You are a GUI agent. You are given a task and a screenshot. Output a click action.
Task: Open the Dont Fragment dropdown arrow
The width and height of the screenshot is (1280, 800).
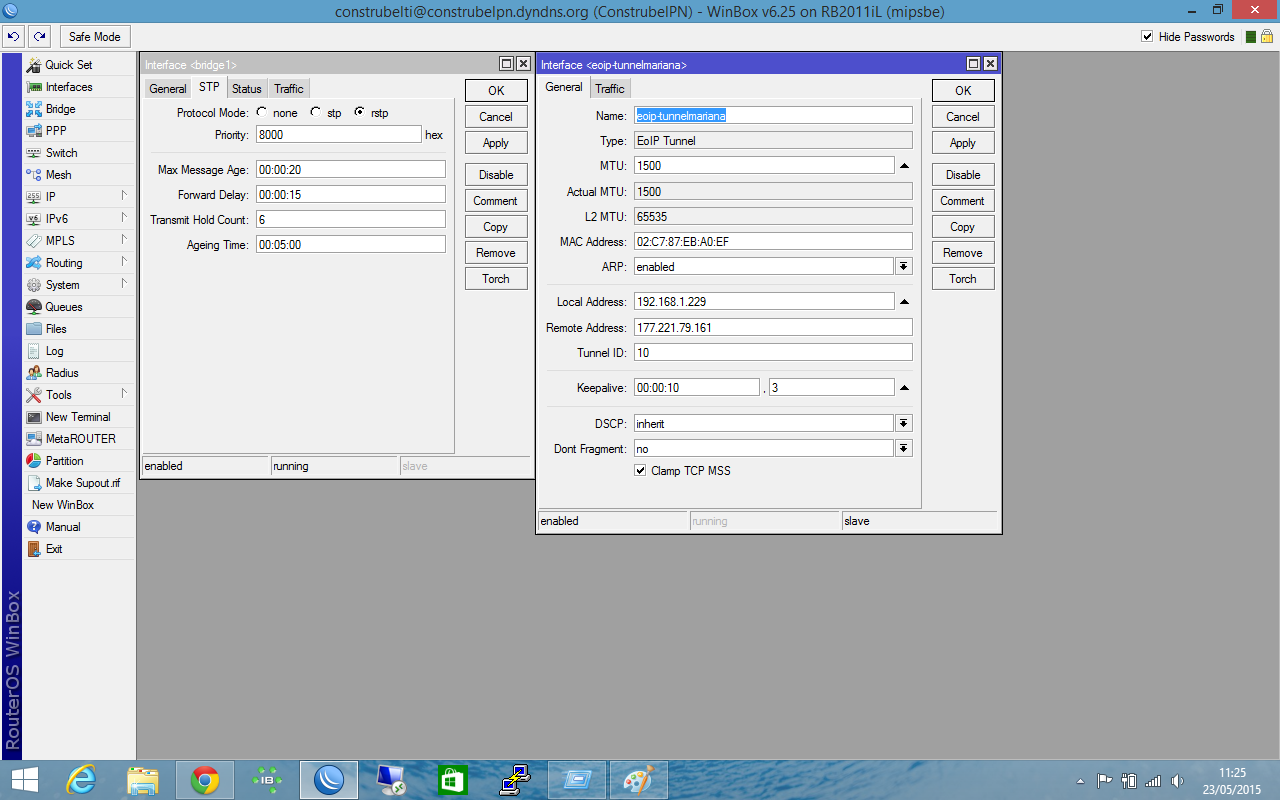(904, 449)
